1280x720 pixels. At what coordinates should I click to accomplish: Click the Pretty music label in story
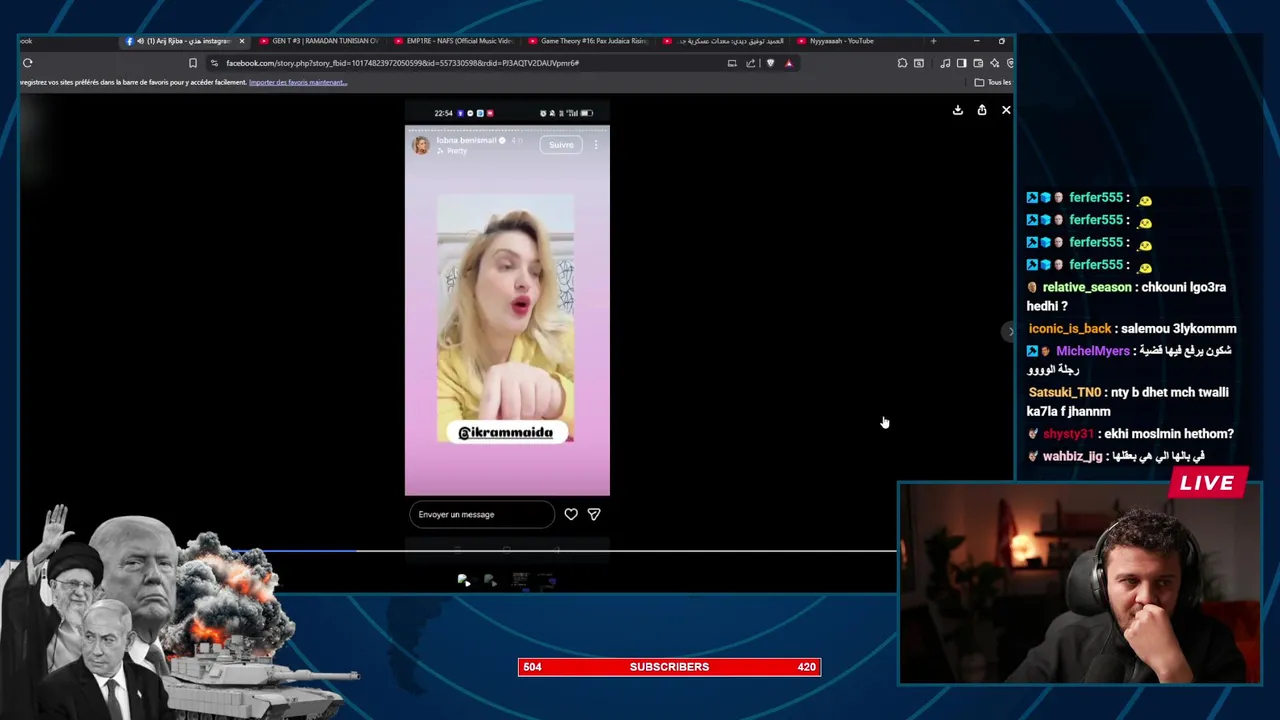pyautogui.click(x=452, y=151)
